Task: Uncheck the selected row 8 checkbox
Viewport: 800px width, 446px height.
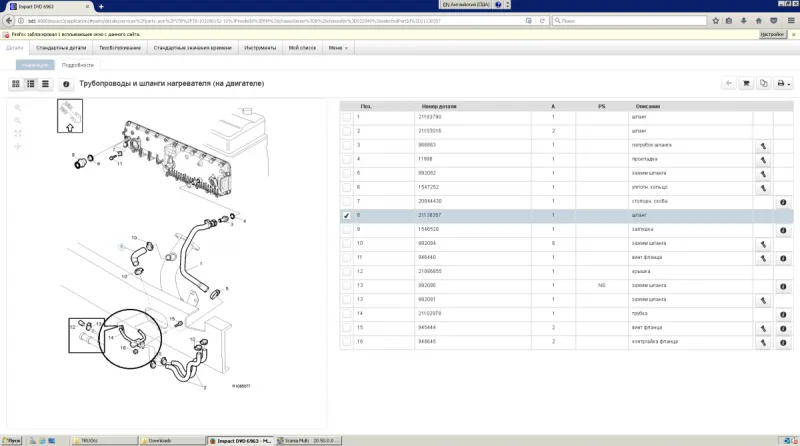Action: (346, 216)
